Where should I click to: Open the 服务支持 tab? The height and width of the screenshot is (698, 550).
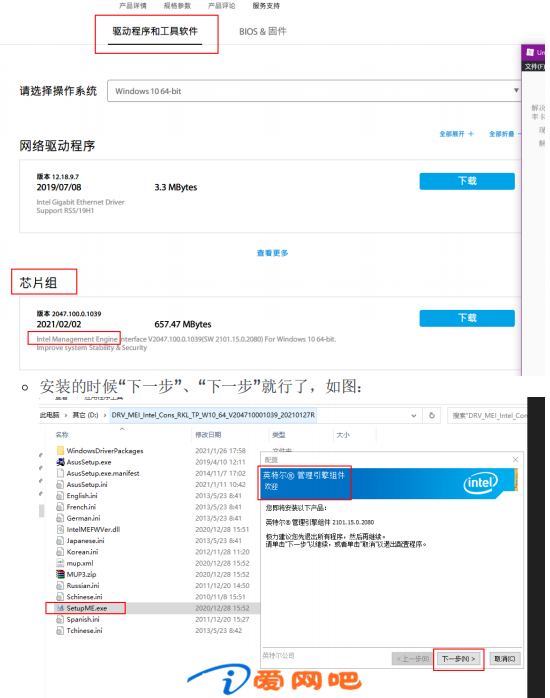click(266, 6)
